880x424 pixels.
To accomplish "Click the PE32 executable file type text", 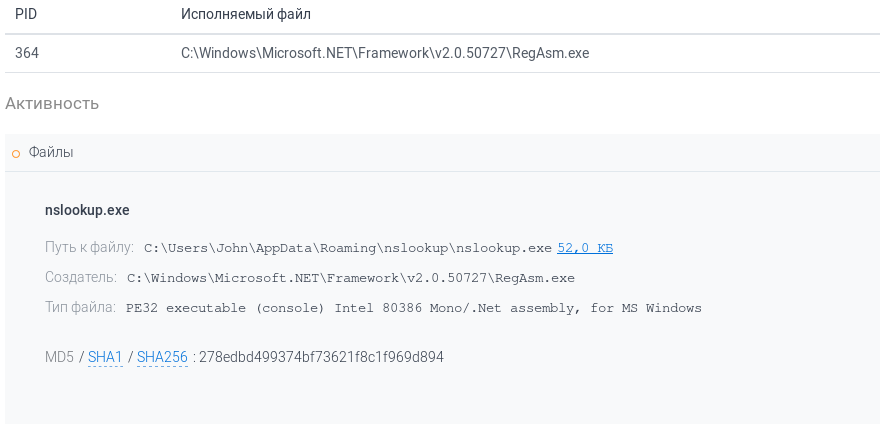I will pos(414,308).
